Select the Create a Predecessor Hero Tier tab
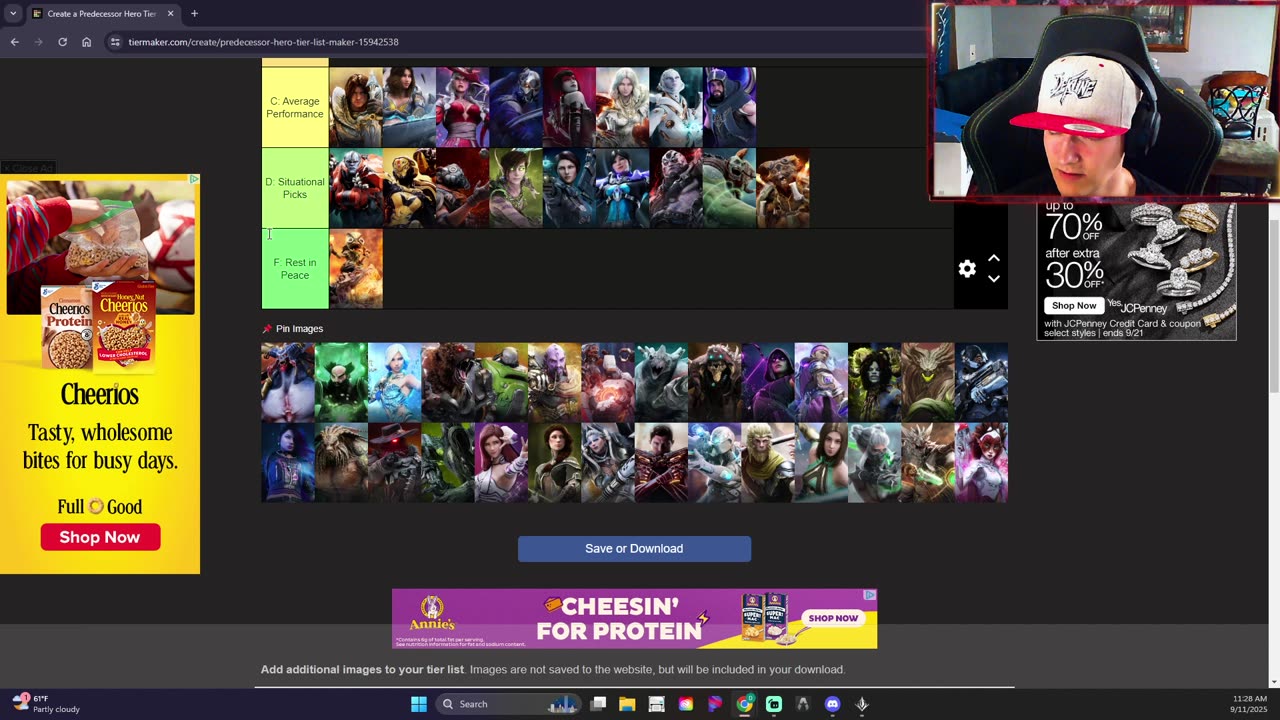 (x=102, y=14)
